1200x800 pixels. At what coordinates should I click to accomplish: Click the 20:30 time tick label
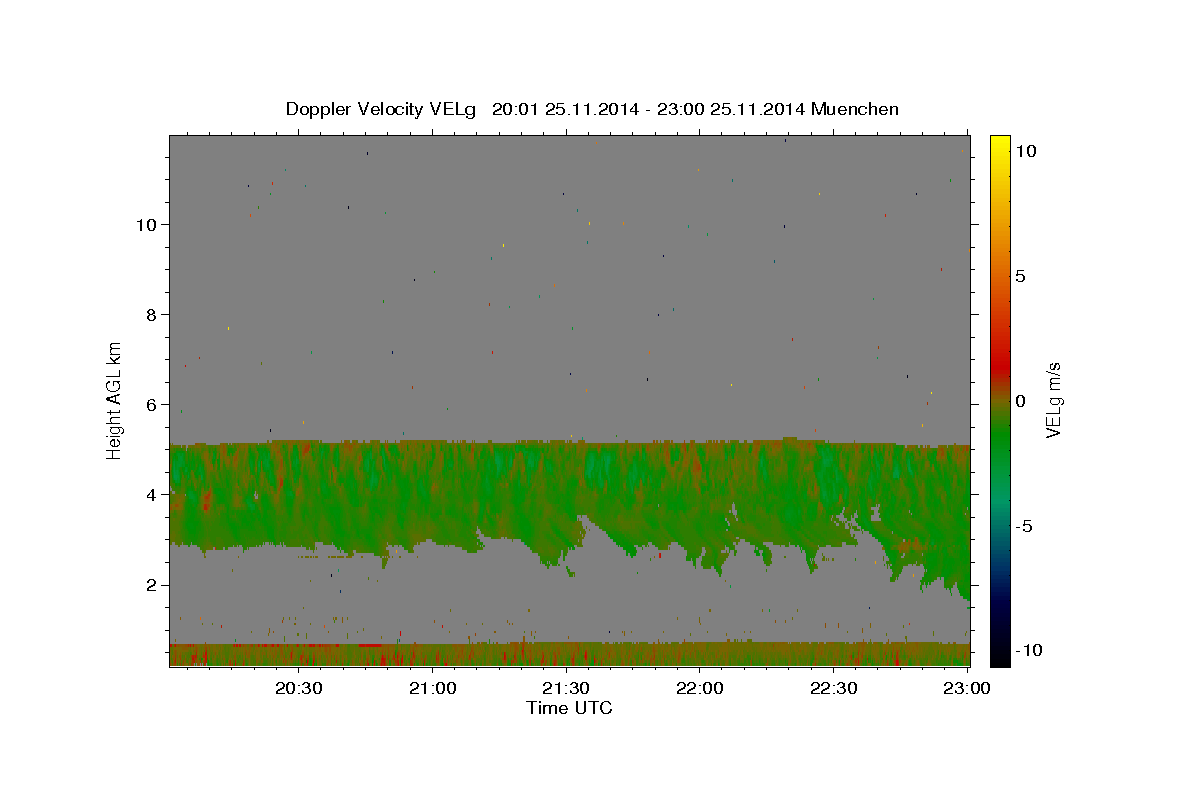tap(299, 688)
